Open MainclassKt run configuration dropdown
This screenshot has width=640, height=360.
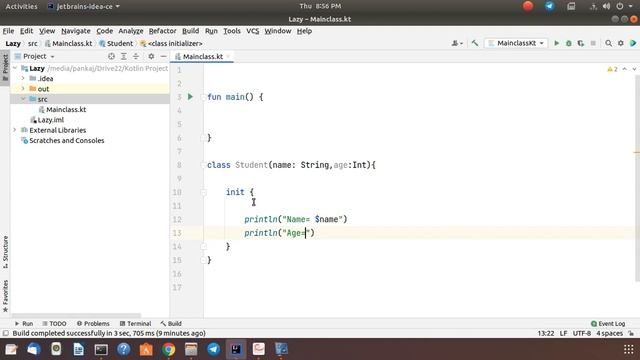(516, 43)
